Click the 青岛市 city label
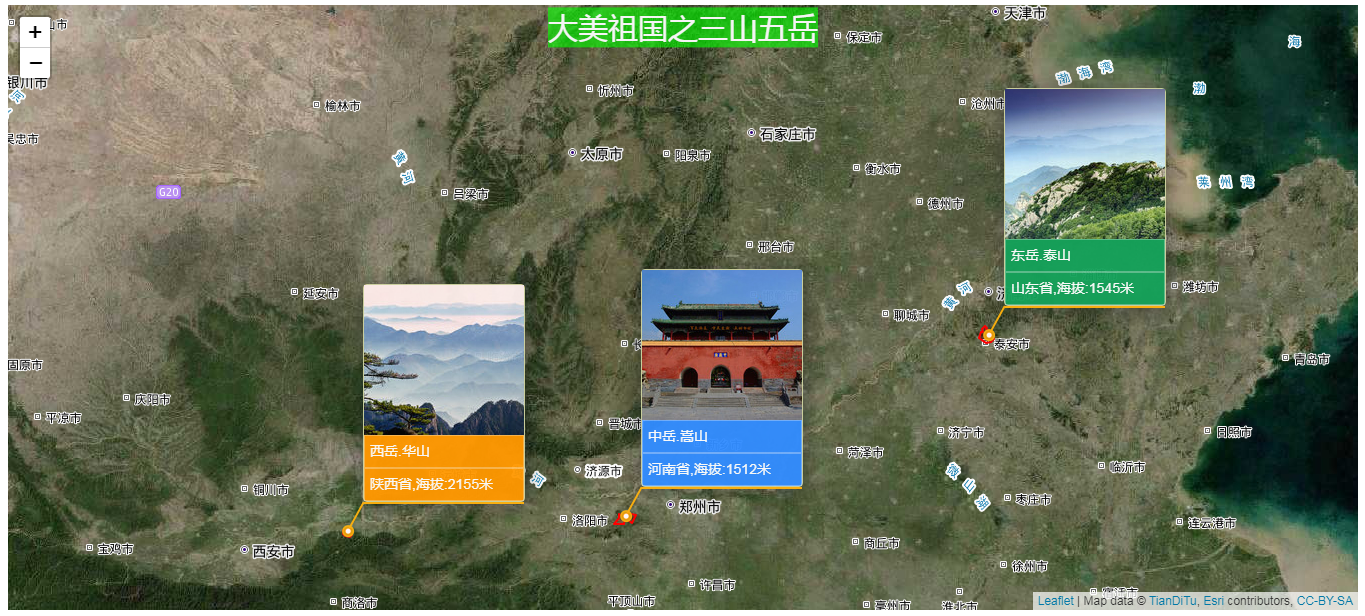Viewport: 1365px width, 616px height. (x=1312, y=359)
